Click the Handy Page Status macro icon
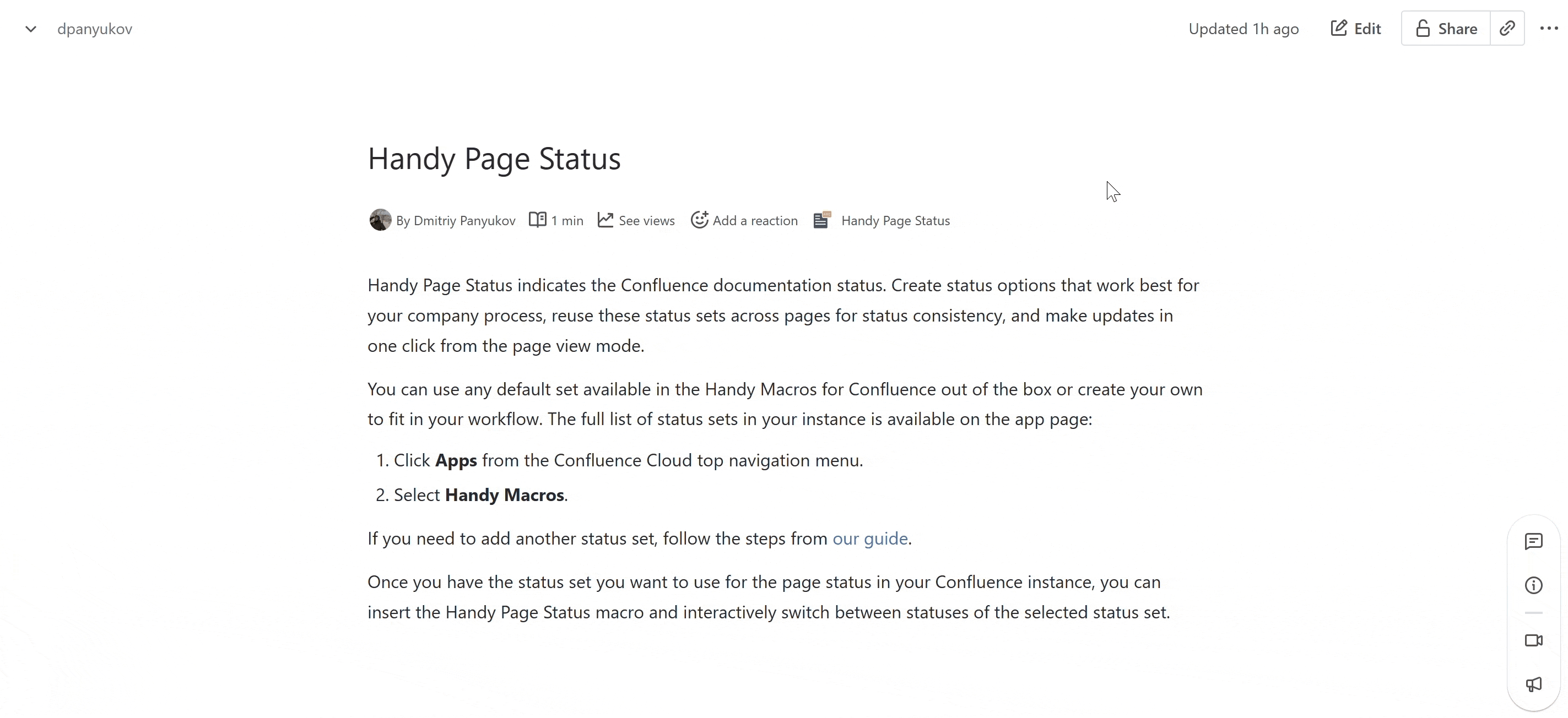Image resolution: width=1568 pixels, height=718 pixels. click(821, 220)
